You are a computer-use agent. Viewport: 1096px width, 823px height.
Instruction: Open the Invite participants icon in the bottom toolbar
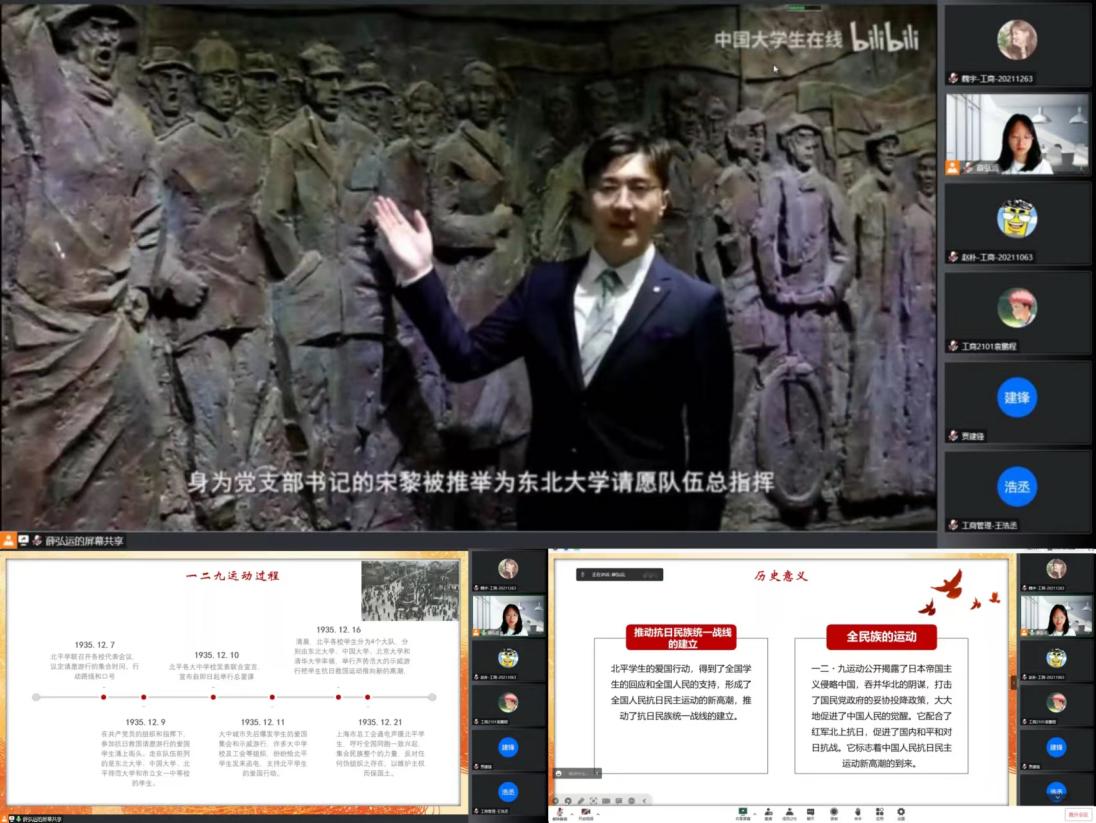(768, 812)
